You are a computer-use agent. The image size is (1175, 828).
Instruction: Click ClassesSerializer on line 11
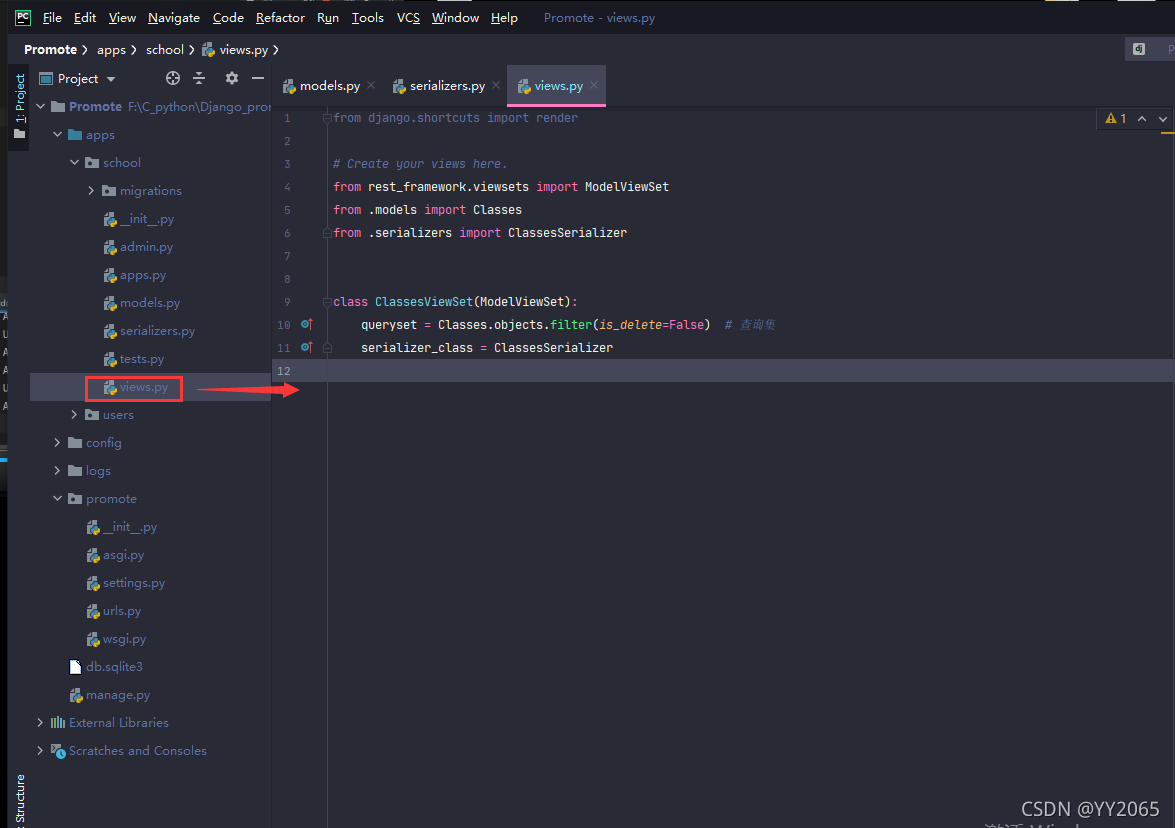pyautogui.click(x=553, y=348)
